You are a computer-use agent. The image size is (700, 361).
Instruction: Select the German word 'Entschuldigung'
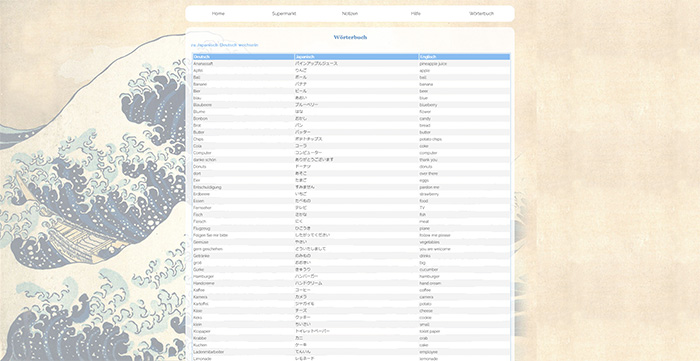(x=207, y=187)
